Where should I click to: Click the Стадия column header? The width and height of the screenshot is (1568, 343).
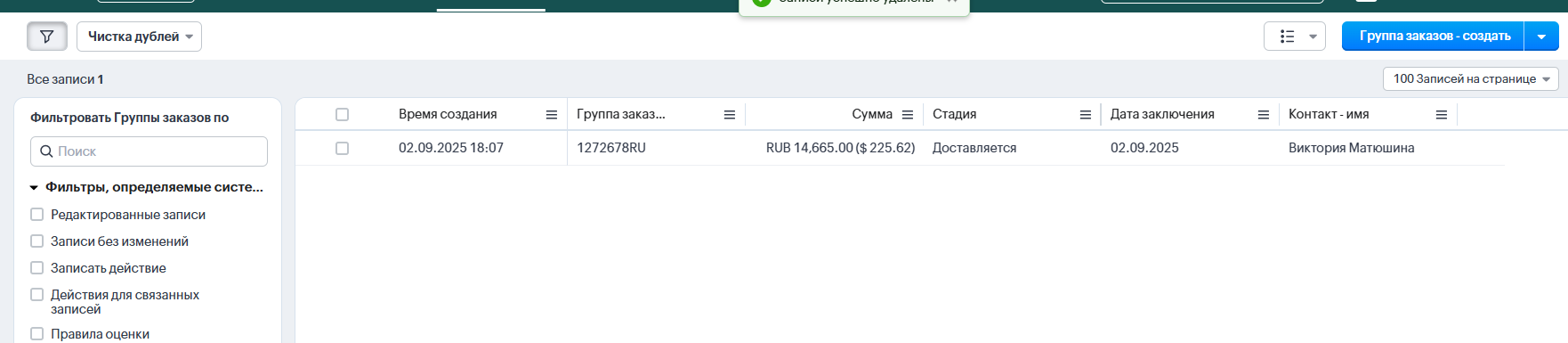[954, 114]
